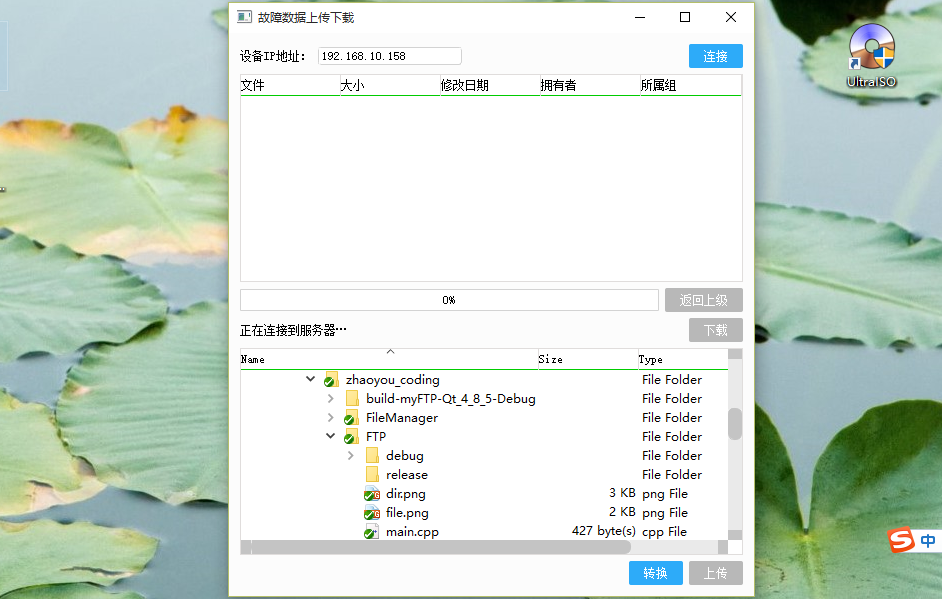The width and height of the screenshot is (942, 599).
Task: Select the build-myFTP-Qt_4_8_5-Debug row
Action: pyautogui.click(x=484, y=398)
